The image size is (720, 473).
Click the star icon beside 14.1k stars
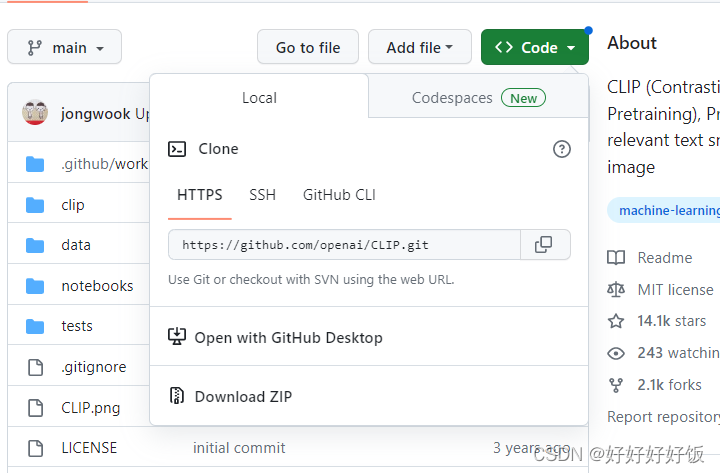click(x=616, y=321)
